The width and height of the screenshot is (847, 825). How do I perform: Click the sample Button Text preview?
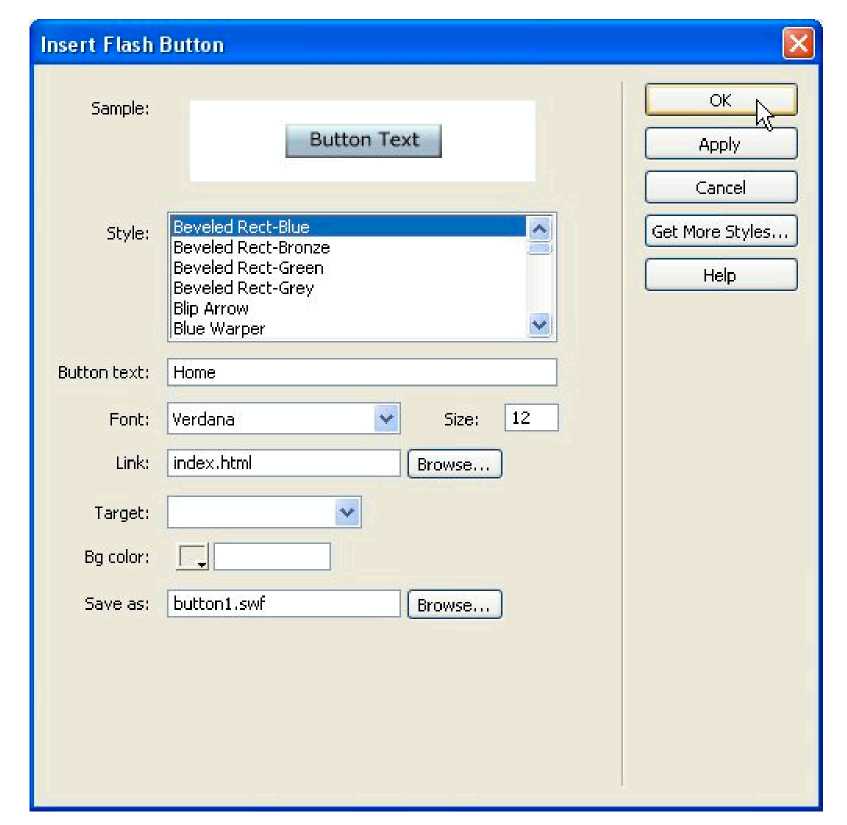tap(364, 140)
